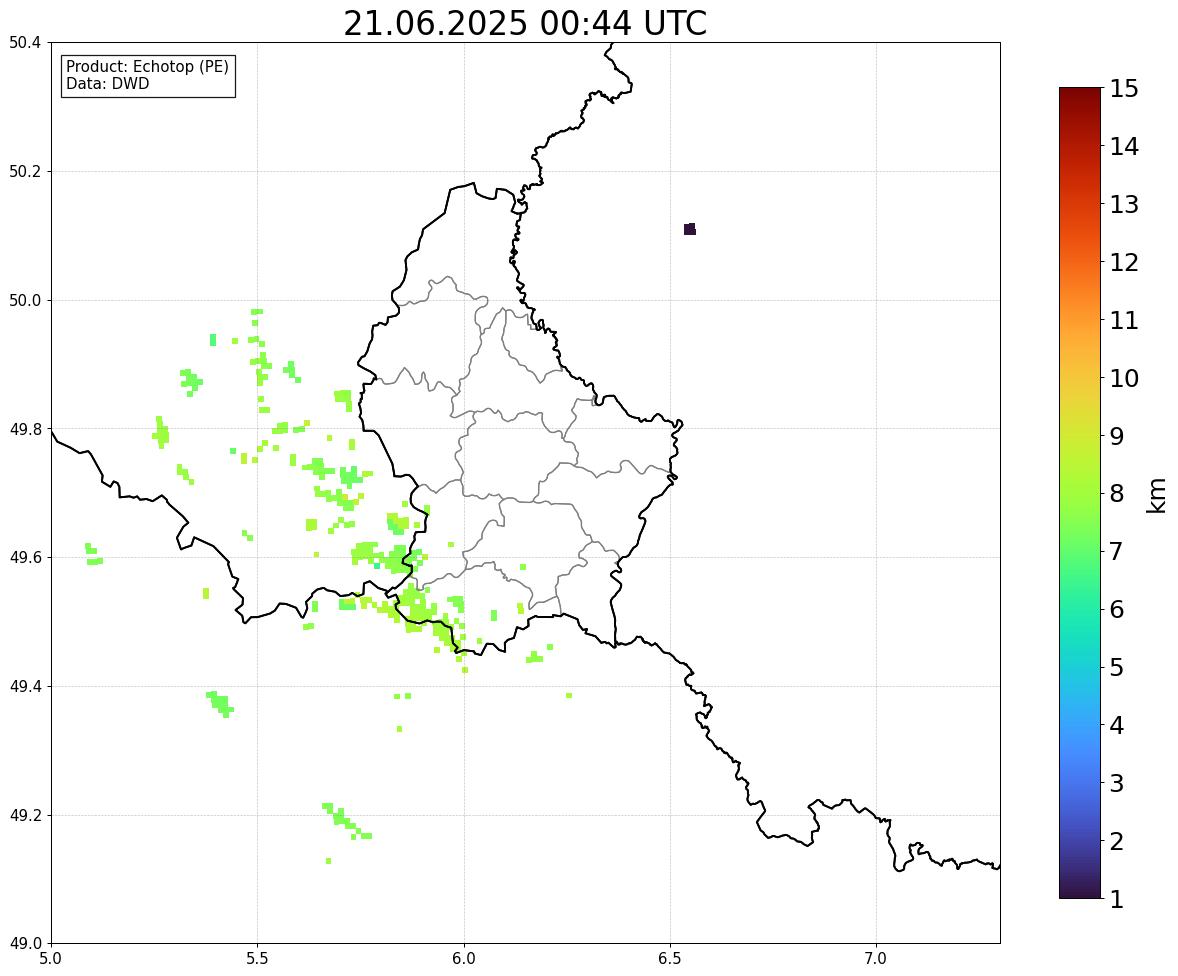Image resolution: width=1178 pixels, height=976 pixels.
Task: Click the y-axis label '49.0'
Action: tap(24, 944)
